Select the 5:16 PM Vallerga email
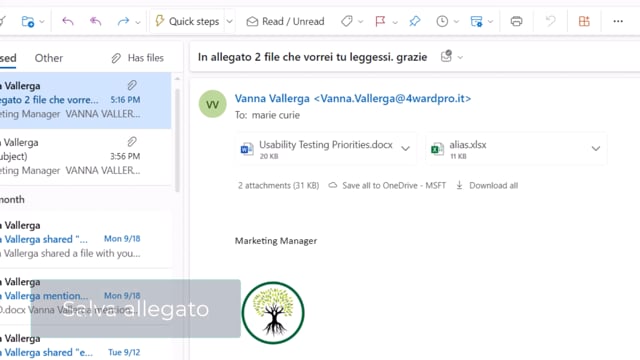Viewport: 640px width, 360px height. pyautogui.click(x=85, y=100)
